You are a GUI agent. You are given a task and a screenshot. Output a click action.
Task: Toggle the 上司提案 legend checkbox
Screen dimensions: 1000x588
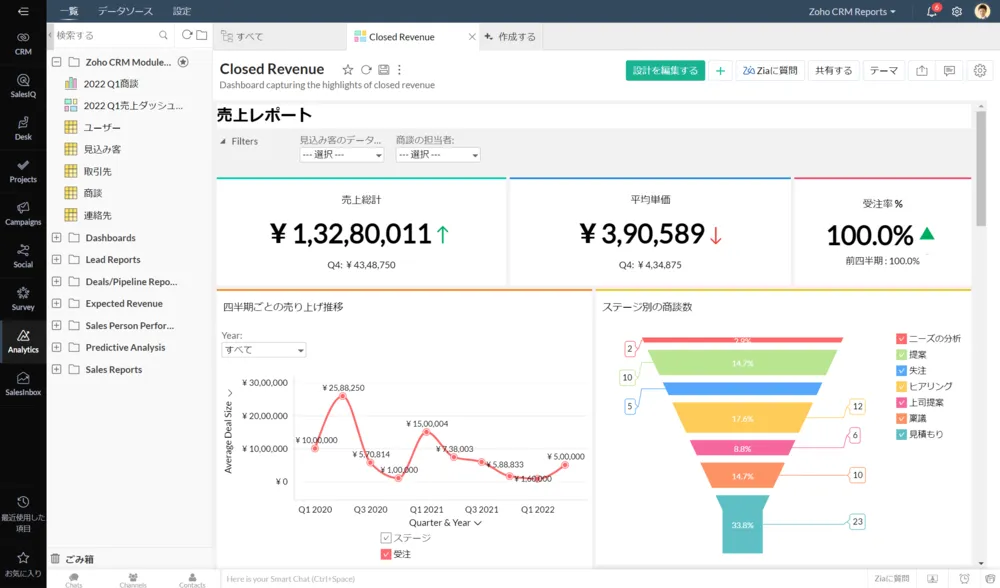pyautogui.click(x=901, y=402)
